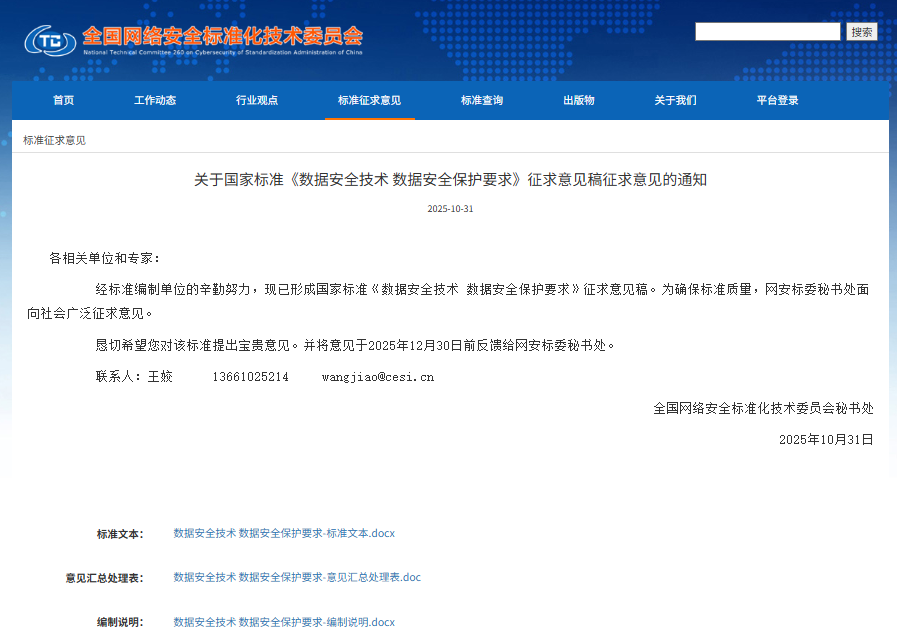Download the 意见汇总处理表.doc file
This screenshot has width=897, height=636.
pos(297,577)
